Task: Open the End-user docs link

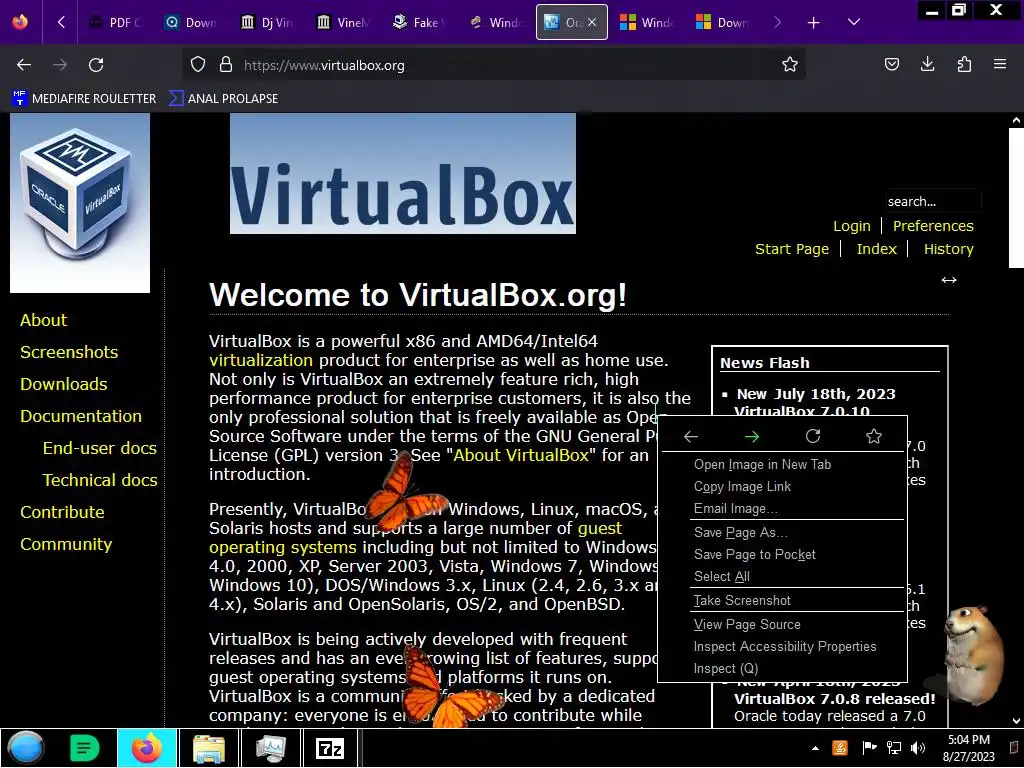Action: coord(100,448)
